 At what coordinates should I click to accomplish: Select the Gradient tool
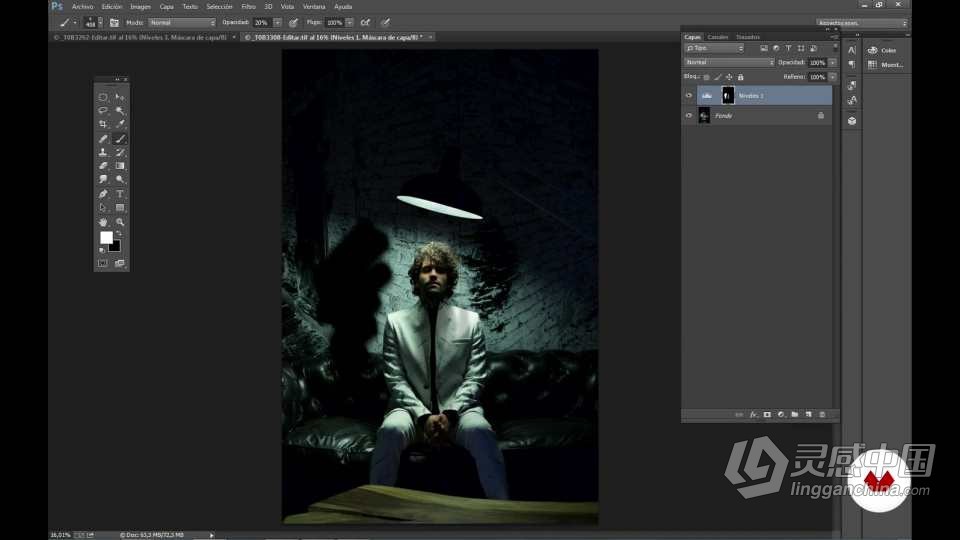pyautogui.click(x=120, y=166)
